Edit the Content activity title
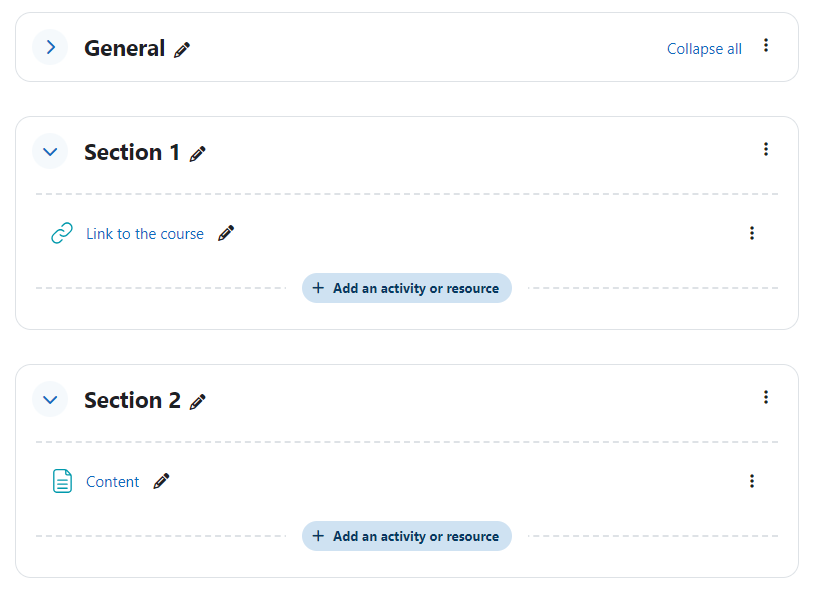 point(162,481)
